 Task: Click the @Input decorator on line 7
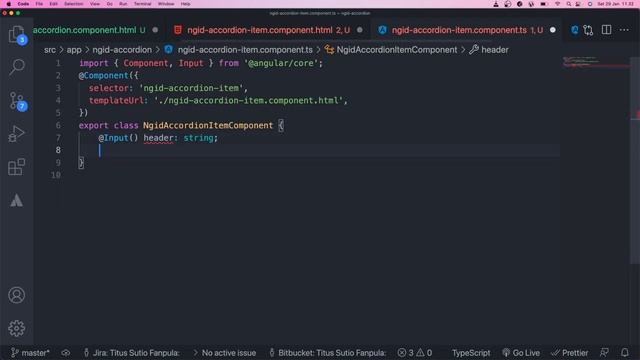(118, 138)
